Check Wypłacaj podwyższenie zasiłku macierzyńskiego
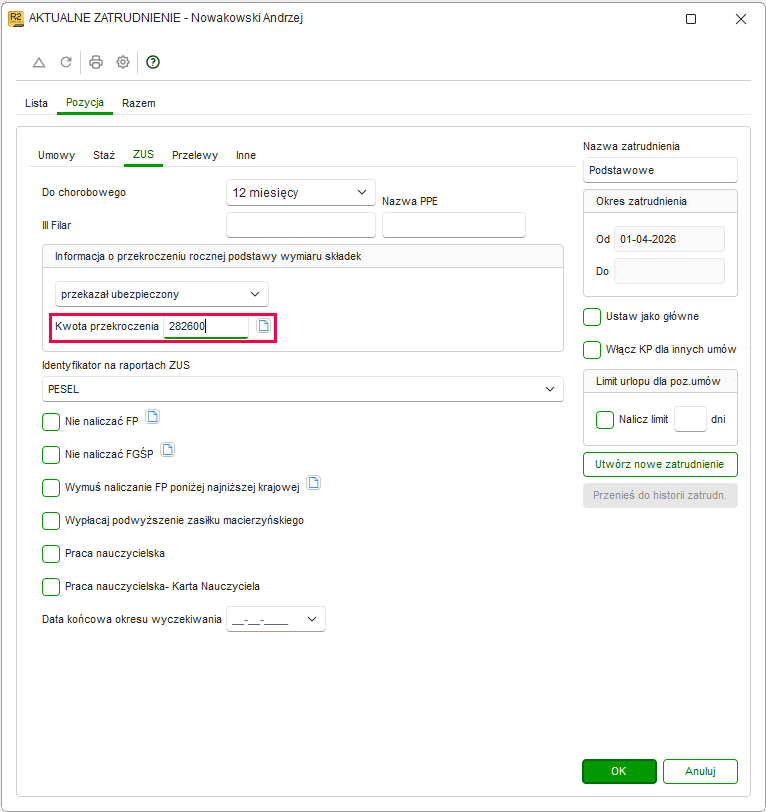 pos(51,521)
